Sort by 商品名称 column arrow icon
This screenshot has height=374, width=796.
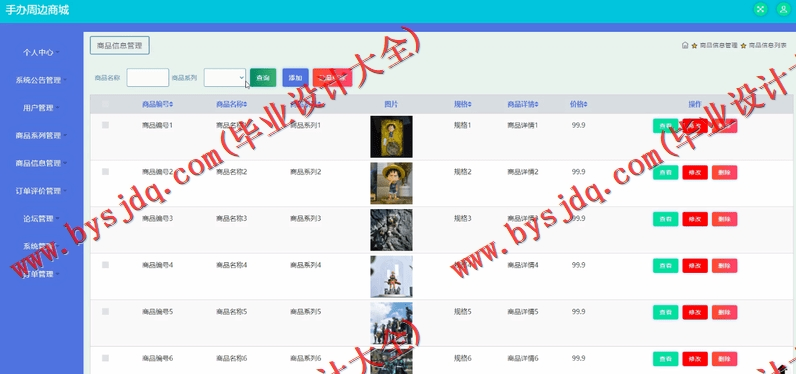pos(245,105)
